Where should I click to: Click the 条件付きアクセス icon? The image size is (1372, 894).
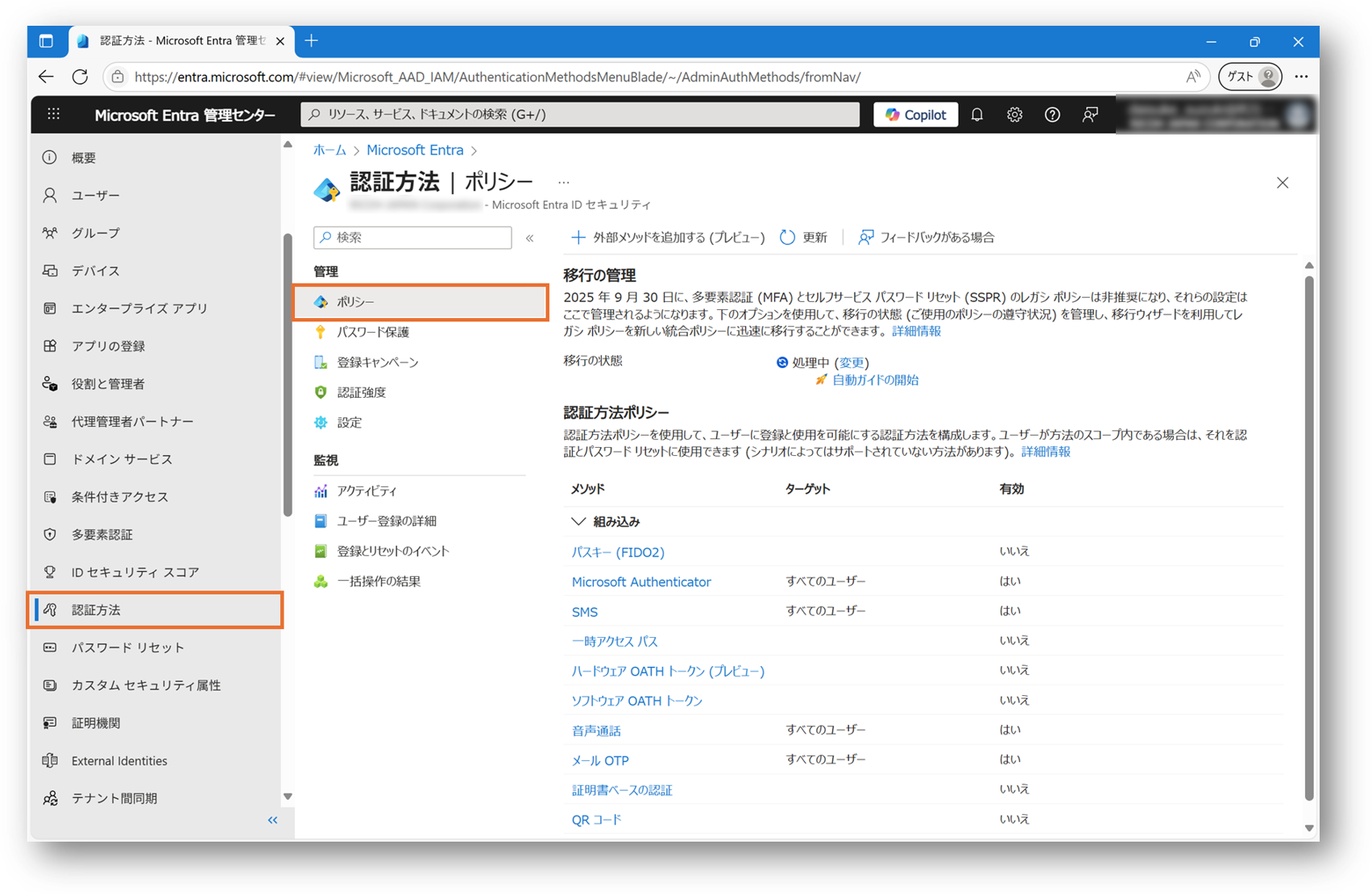pos(50,497)
